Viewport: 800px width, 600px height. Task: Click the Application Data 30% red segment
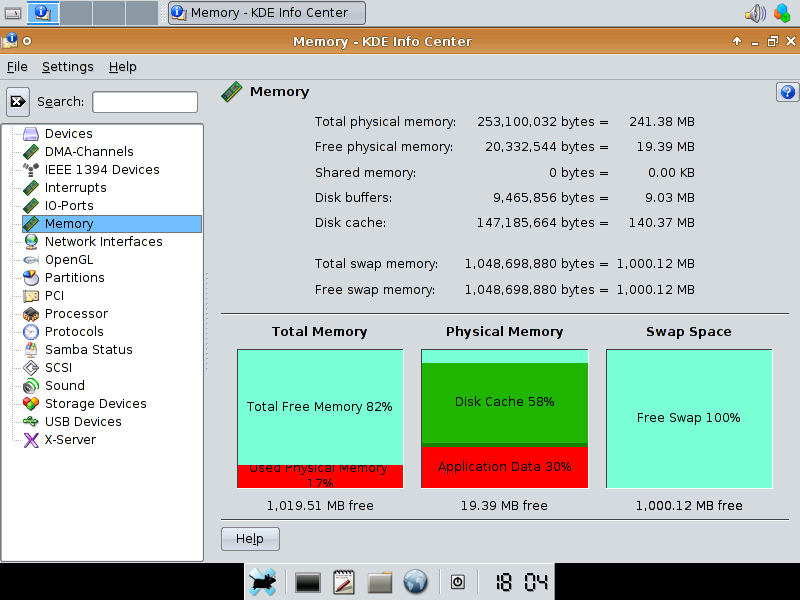[505, 467]
